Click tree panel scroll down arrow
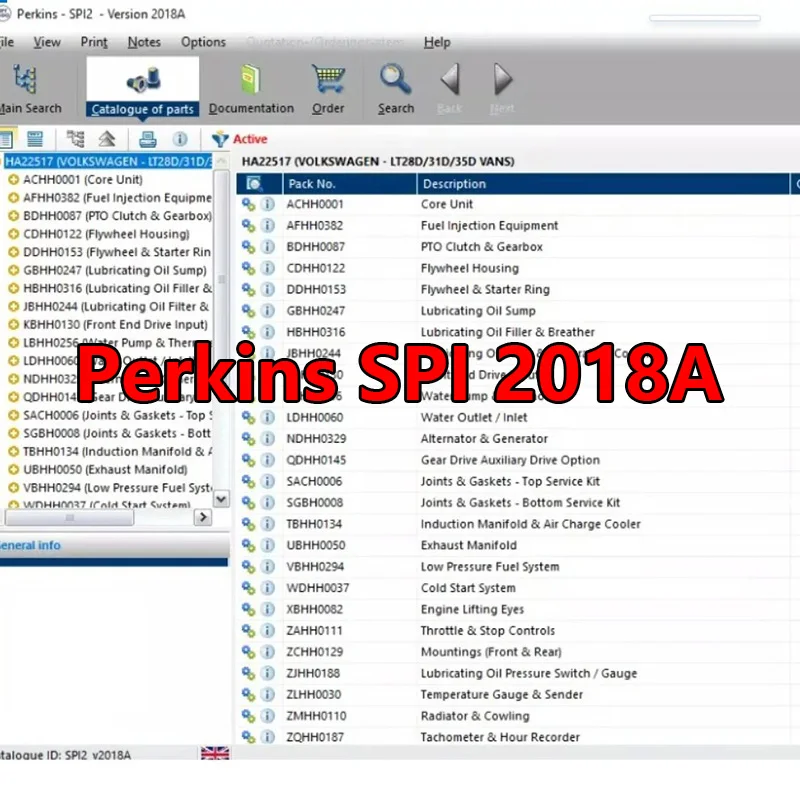 pyautogui.click(x=221, y=498)
